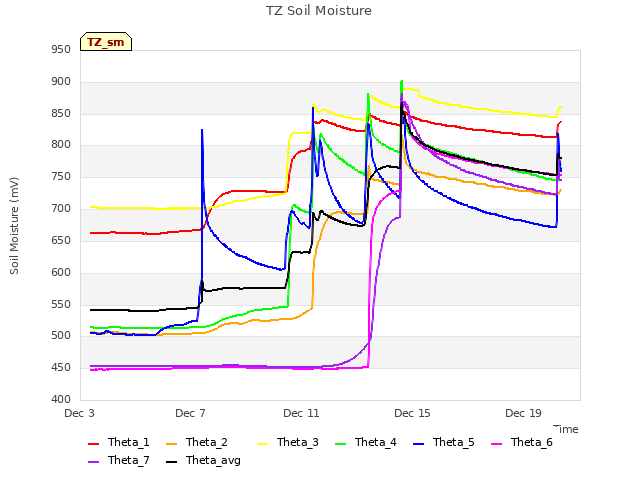Click the red Theta_1 legend swatch
640x480 pixels.
(x=93, y=444)
